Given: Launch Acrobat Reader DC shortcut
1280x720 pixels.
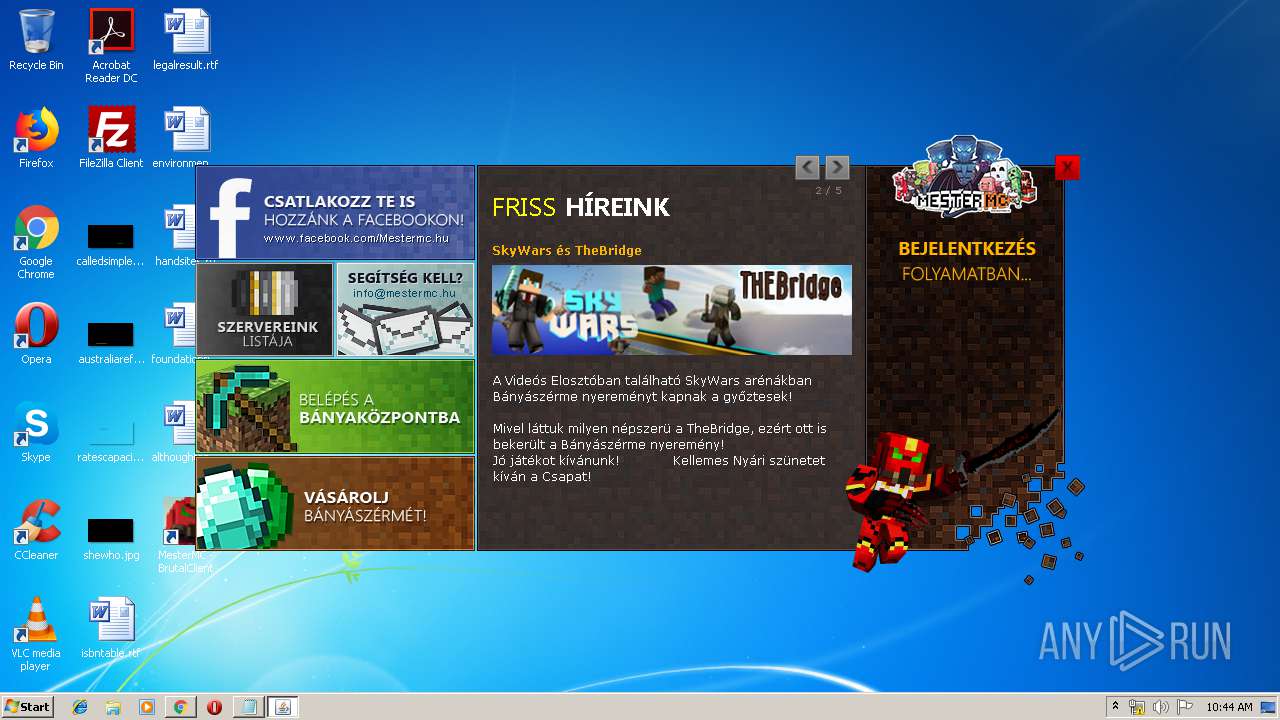Looking at the screenshot, I should (111, 46).
